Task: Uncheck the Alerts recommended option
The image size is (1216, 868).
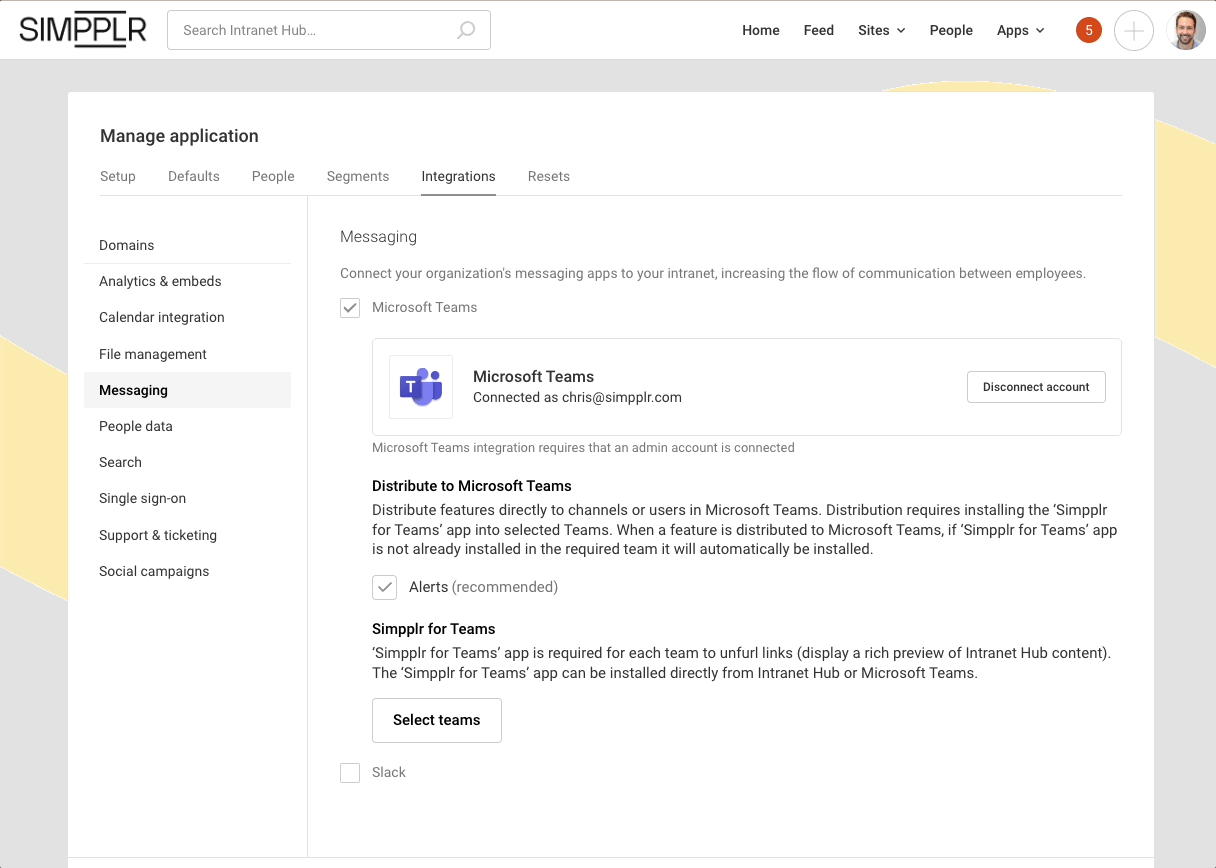Action: pos(385,587)
